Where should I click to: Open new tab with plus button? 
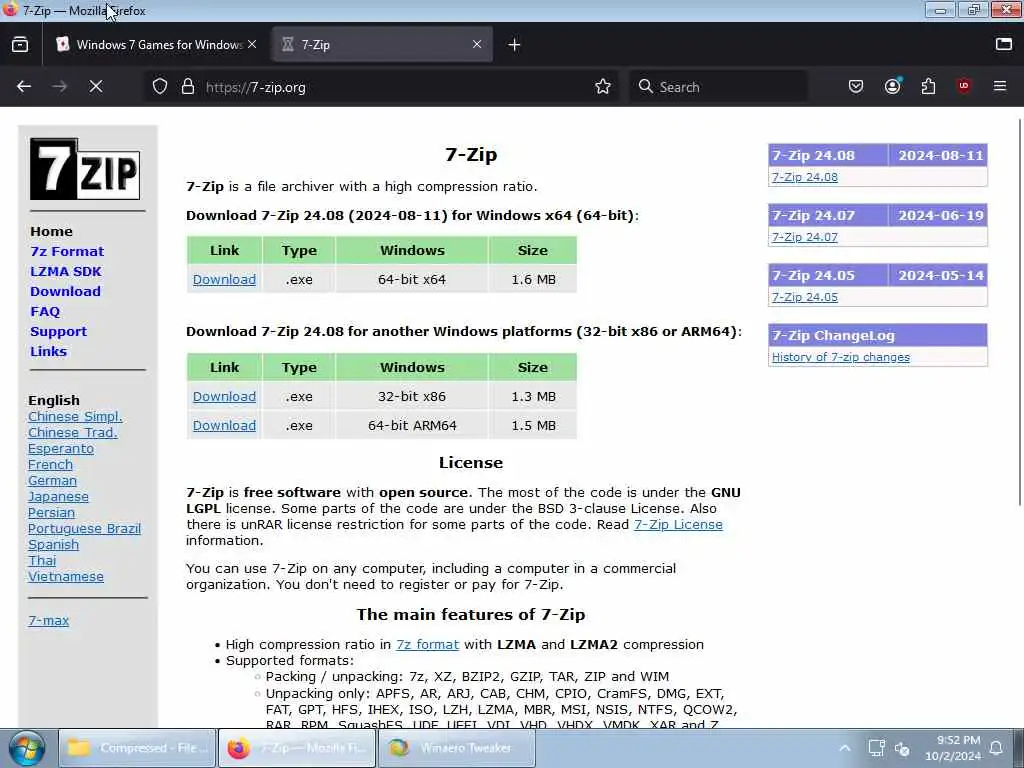[515, 44]
